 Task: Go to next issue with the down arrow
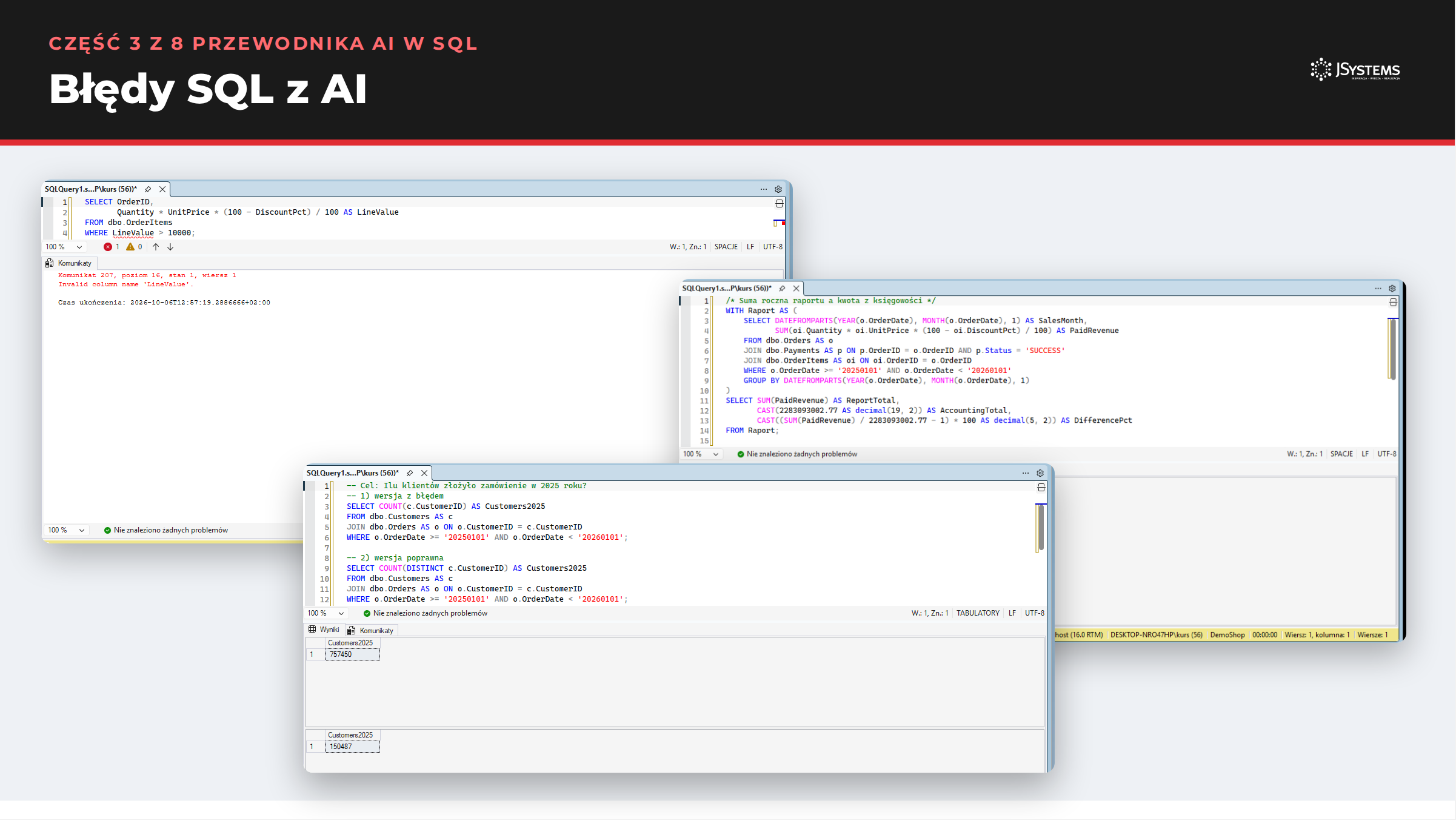[x=170, y=247]
